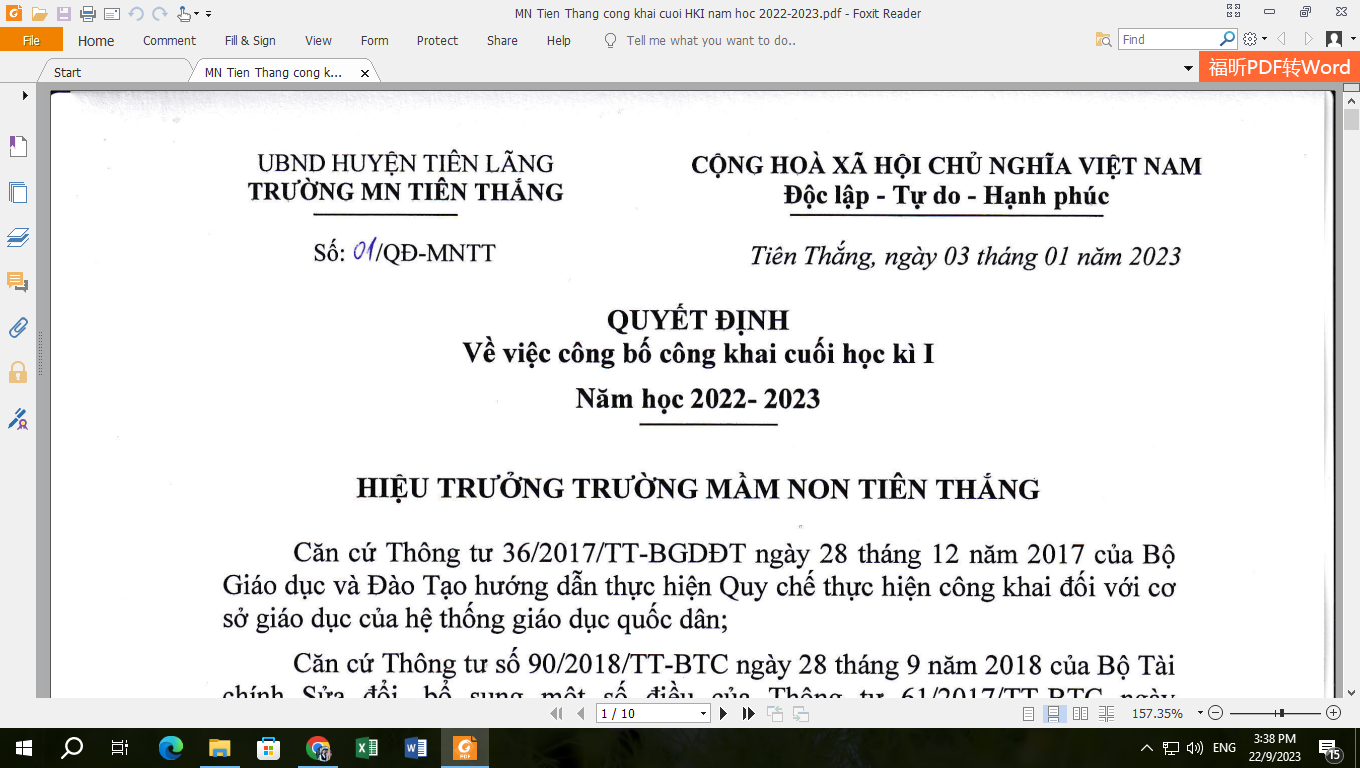Click the zoom in plus button
The height and width of the screenshot is (768, 1360).
tap(1333, 714)
